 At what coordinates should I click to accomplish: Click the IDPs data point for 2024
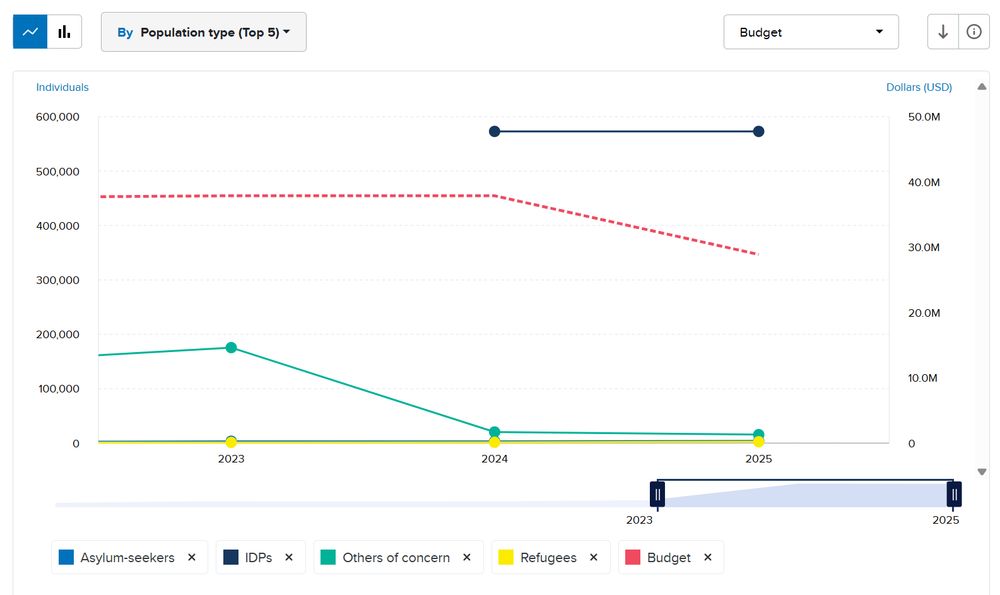(495, 132)
